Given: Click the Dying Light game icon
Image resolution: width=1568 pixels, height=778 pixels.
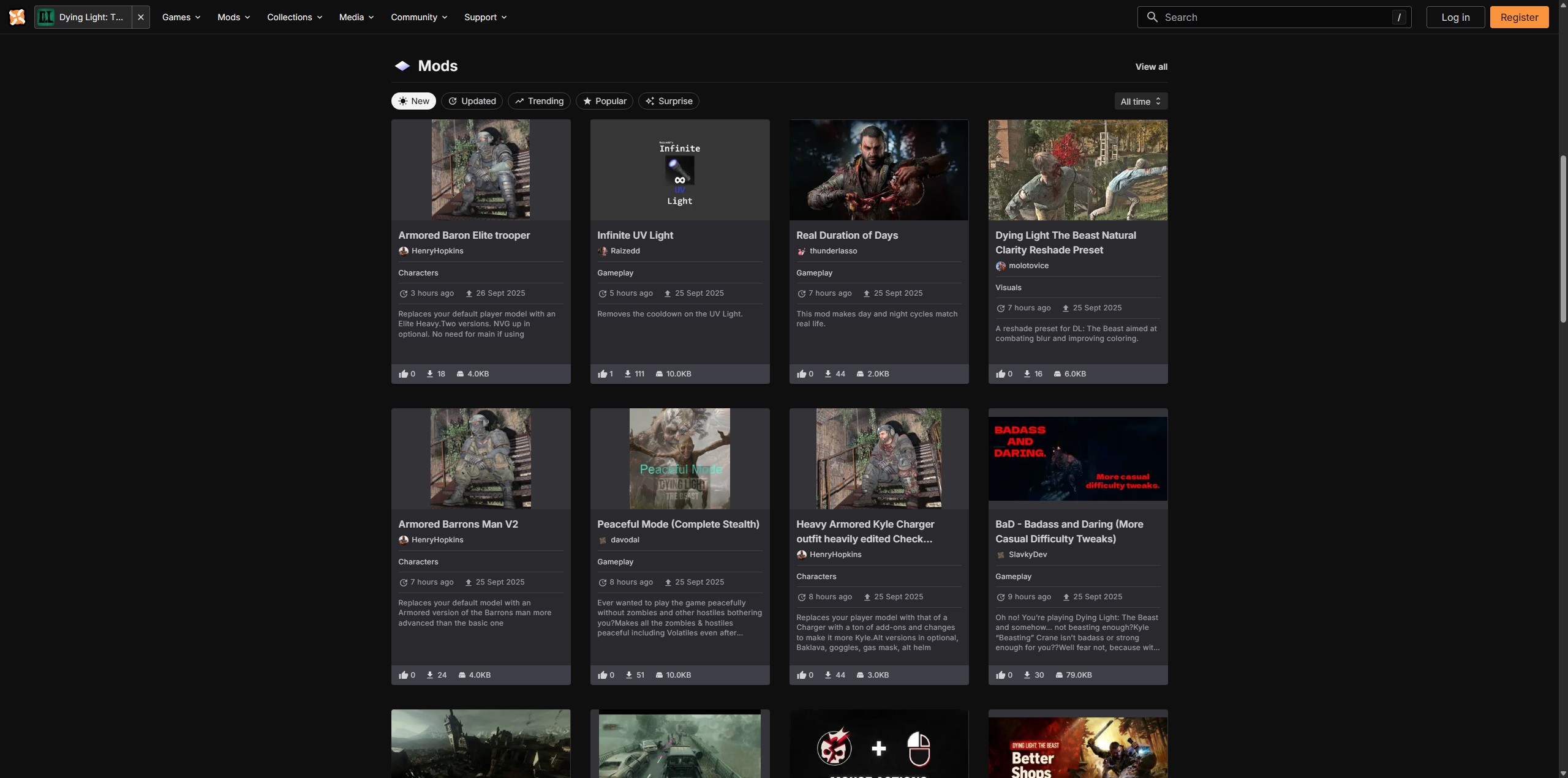Looking at the screenshot, I should tap(46, 17).
